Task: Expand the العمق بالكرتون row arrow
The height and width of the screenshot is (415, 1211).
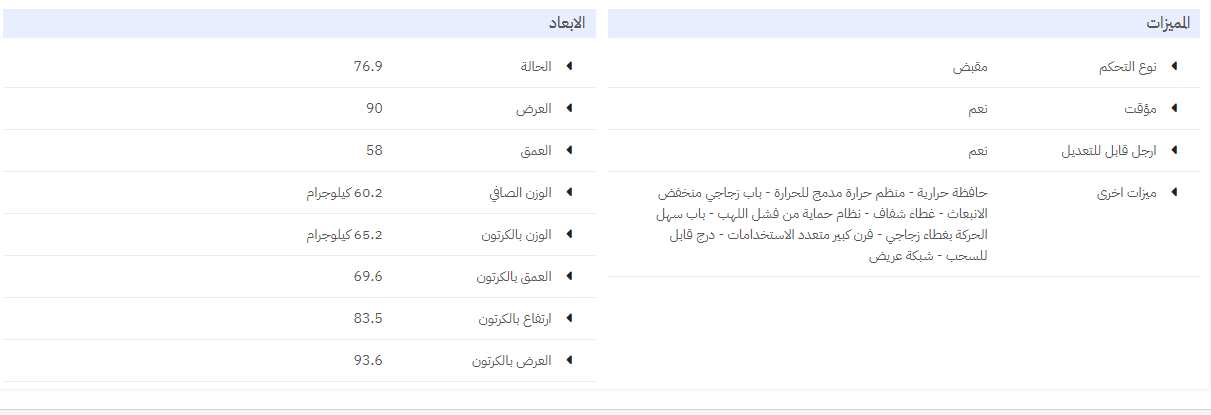Action: [569, 276]
